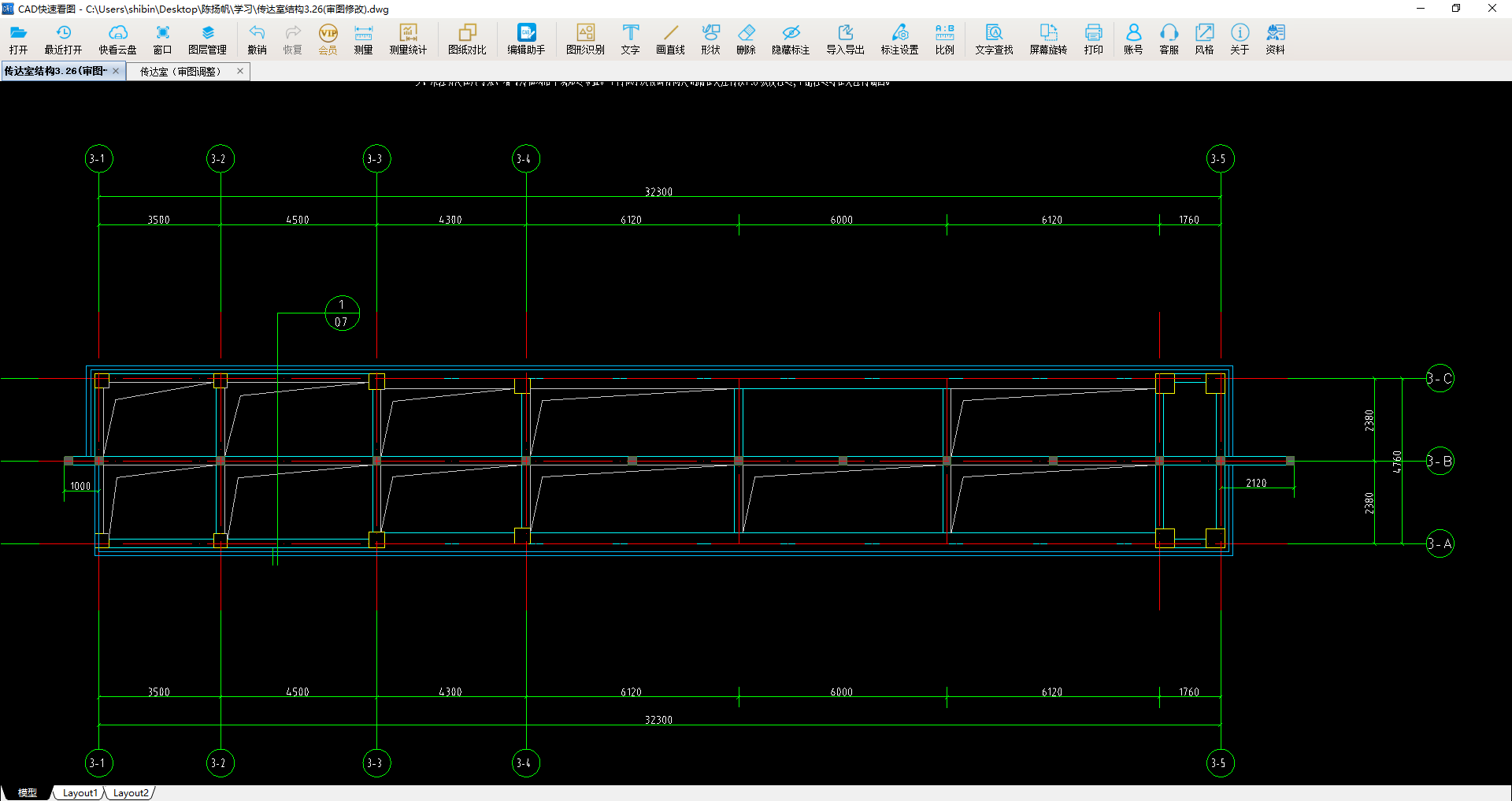The width and height of the screenshot is (1512, 801).
Task: Open the 关于 about dialog
Action: (x=1240, y=39)
